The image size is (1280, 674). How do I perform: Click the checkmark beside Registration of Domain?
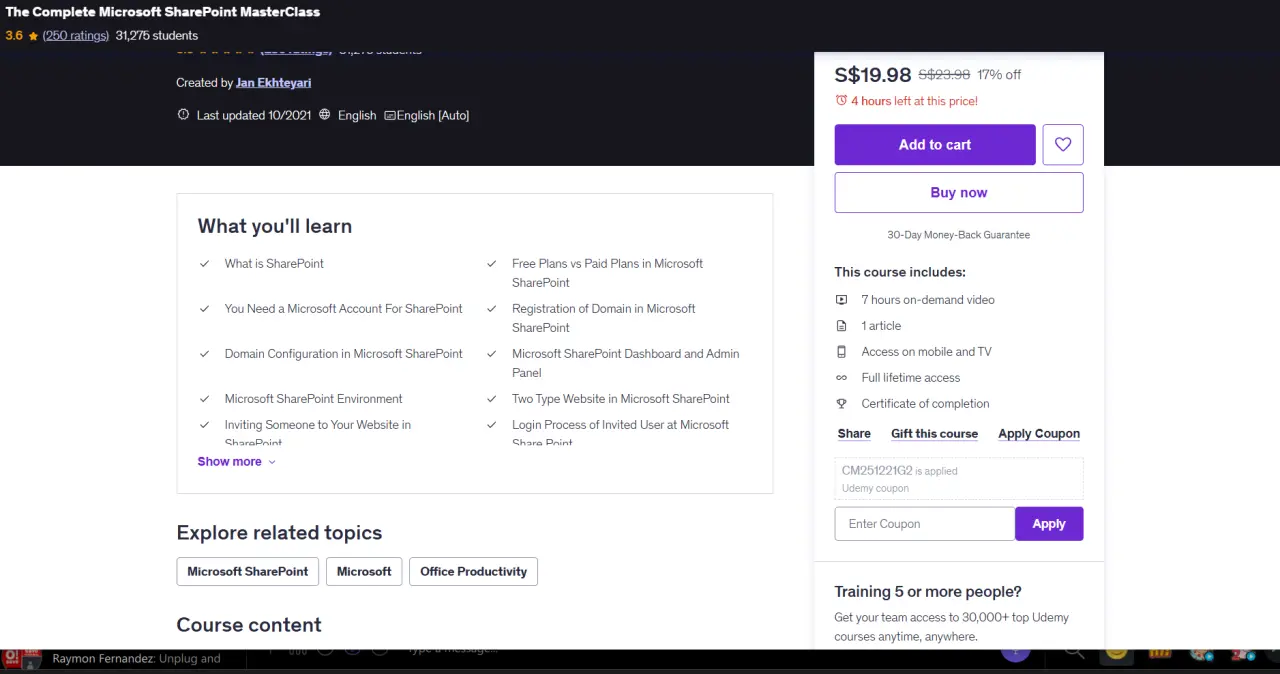tap(492, 309)
